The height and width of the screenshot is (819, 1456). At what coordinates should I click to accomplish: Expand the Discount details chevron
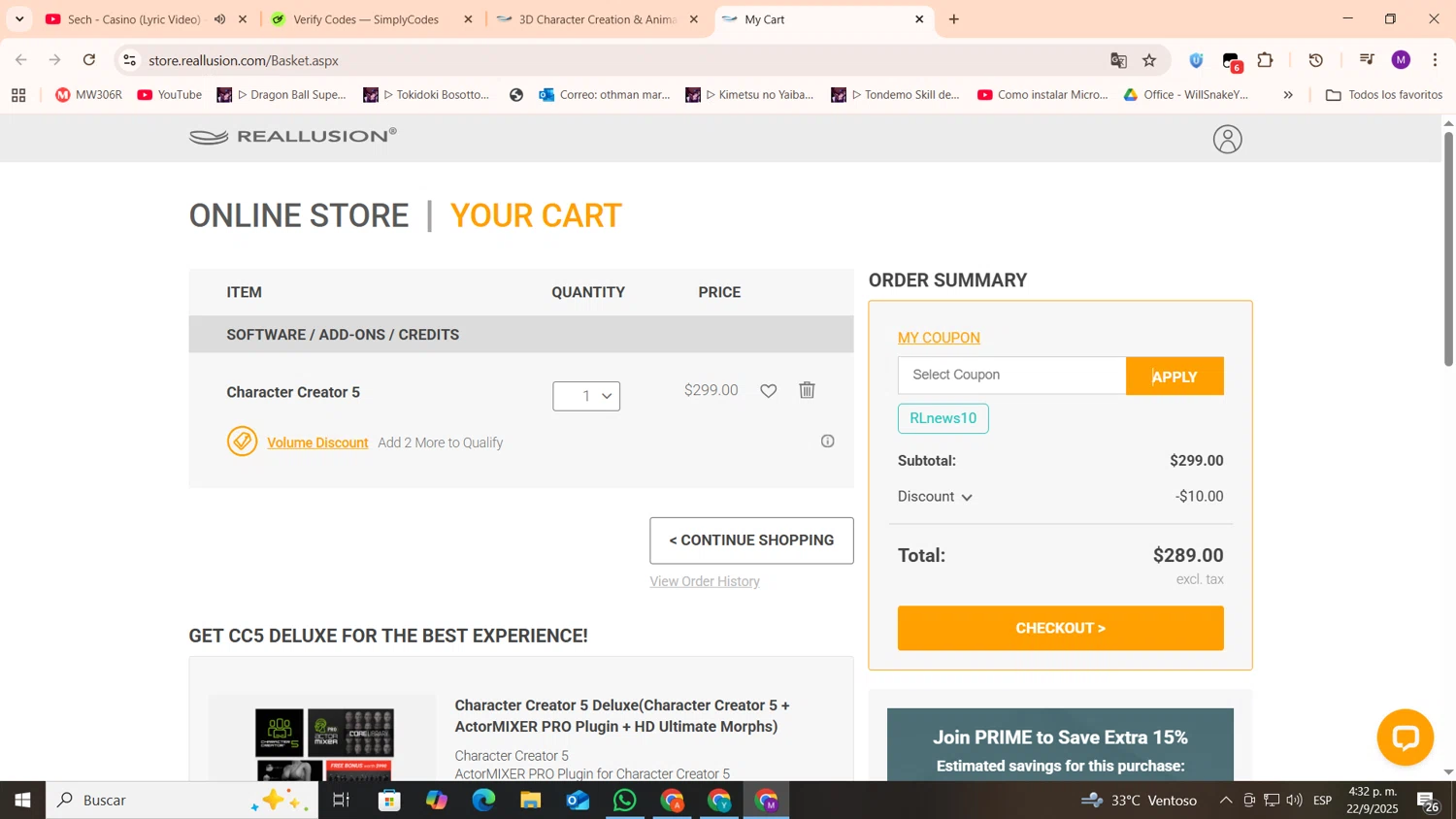tap(967, 498)
